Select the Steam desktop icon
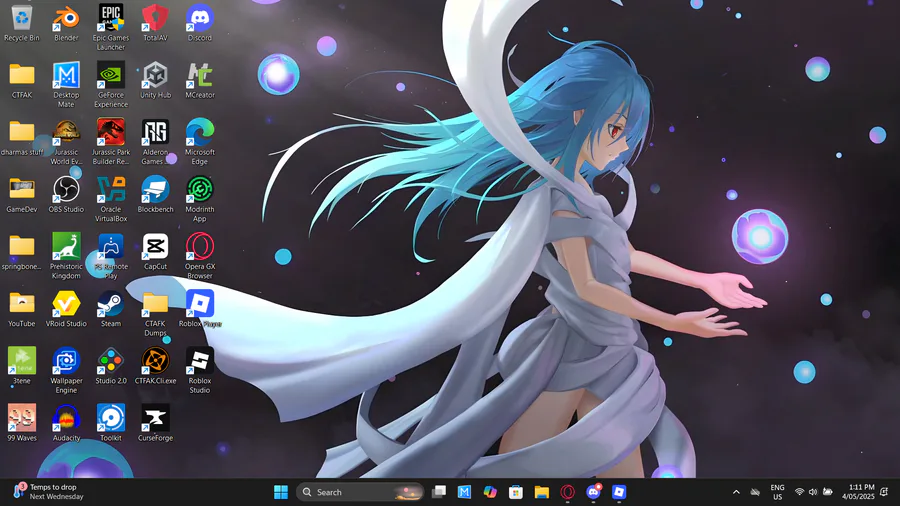The image size is (900, 506). click(x=111, y=310)
